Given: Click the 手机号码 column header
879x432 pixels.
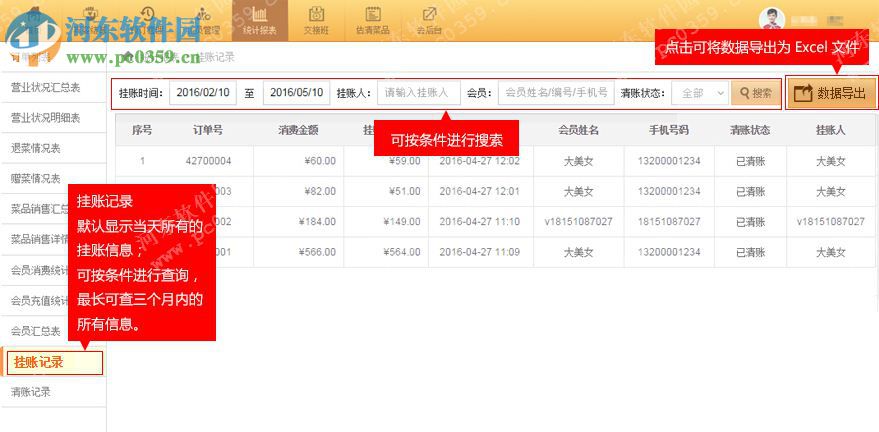Looking at the screenshot, I should [x=669, y=131].
